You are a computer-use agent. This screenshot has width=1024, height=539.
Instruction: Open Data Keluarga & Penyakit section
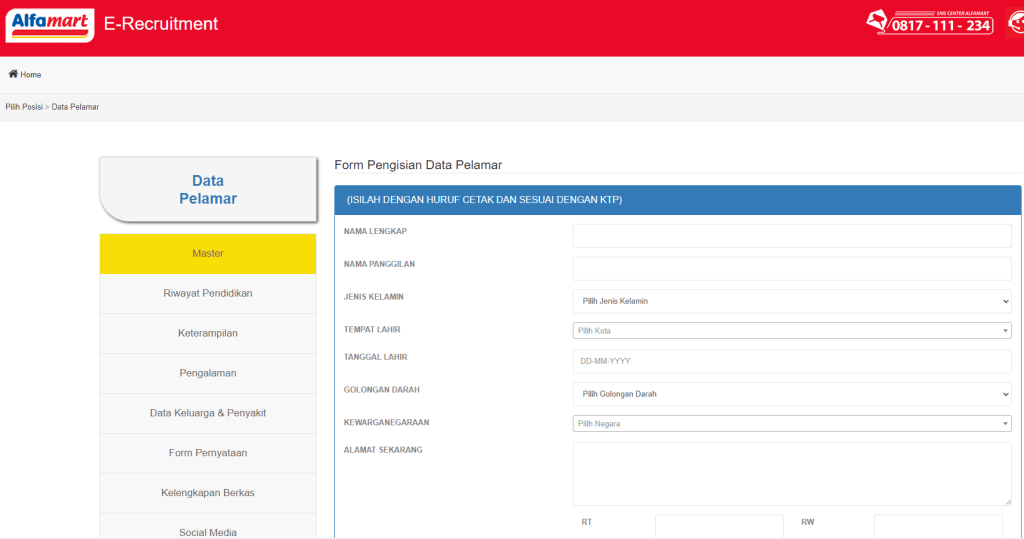pos(208,413)
